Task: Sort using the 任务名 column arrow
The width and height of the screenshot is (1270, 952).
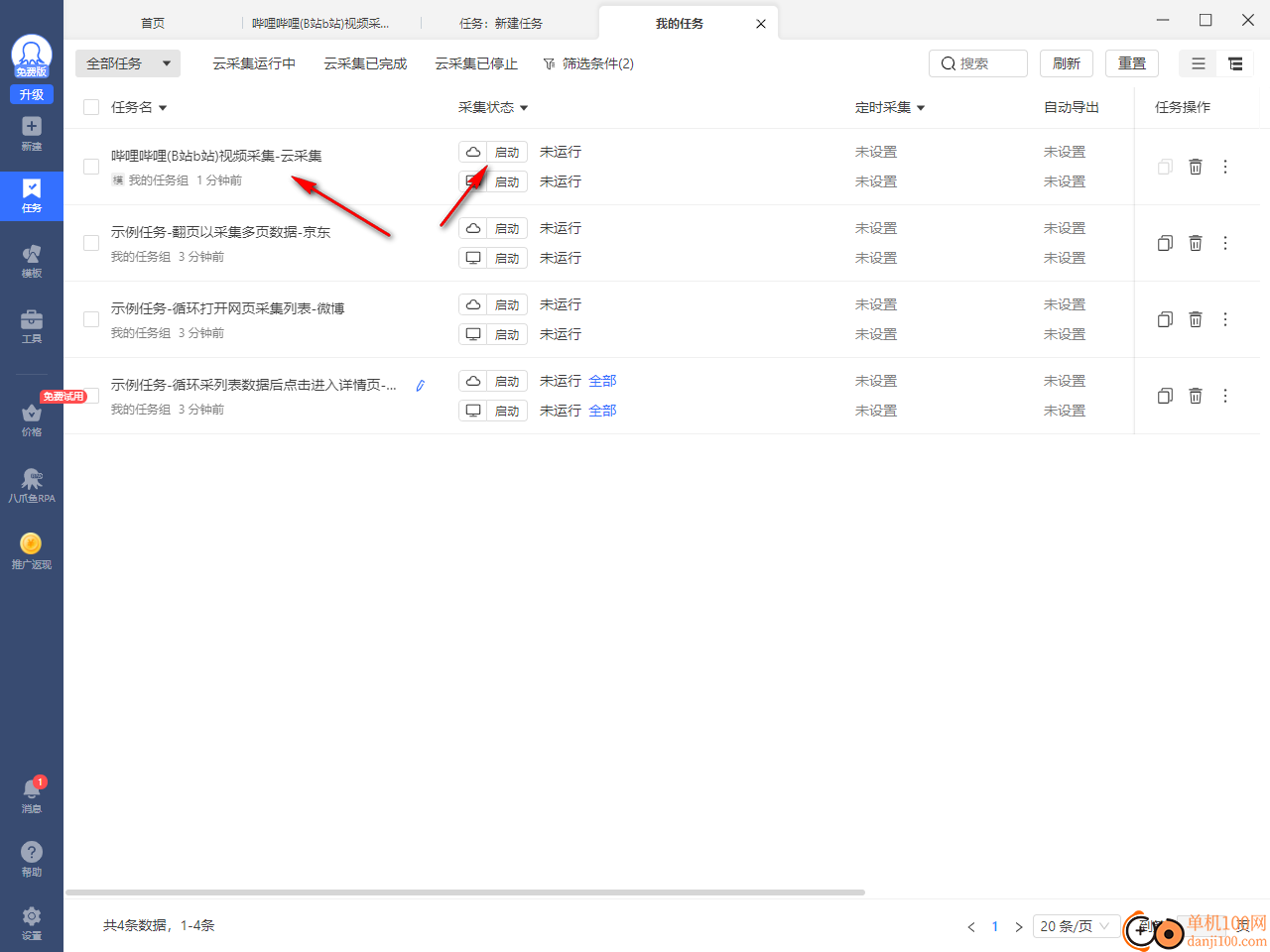Action: (163, 108)
